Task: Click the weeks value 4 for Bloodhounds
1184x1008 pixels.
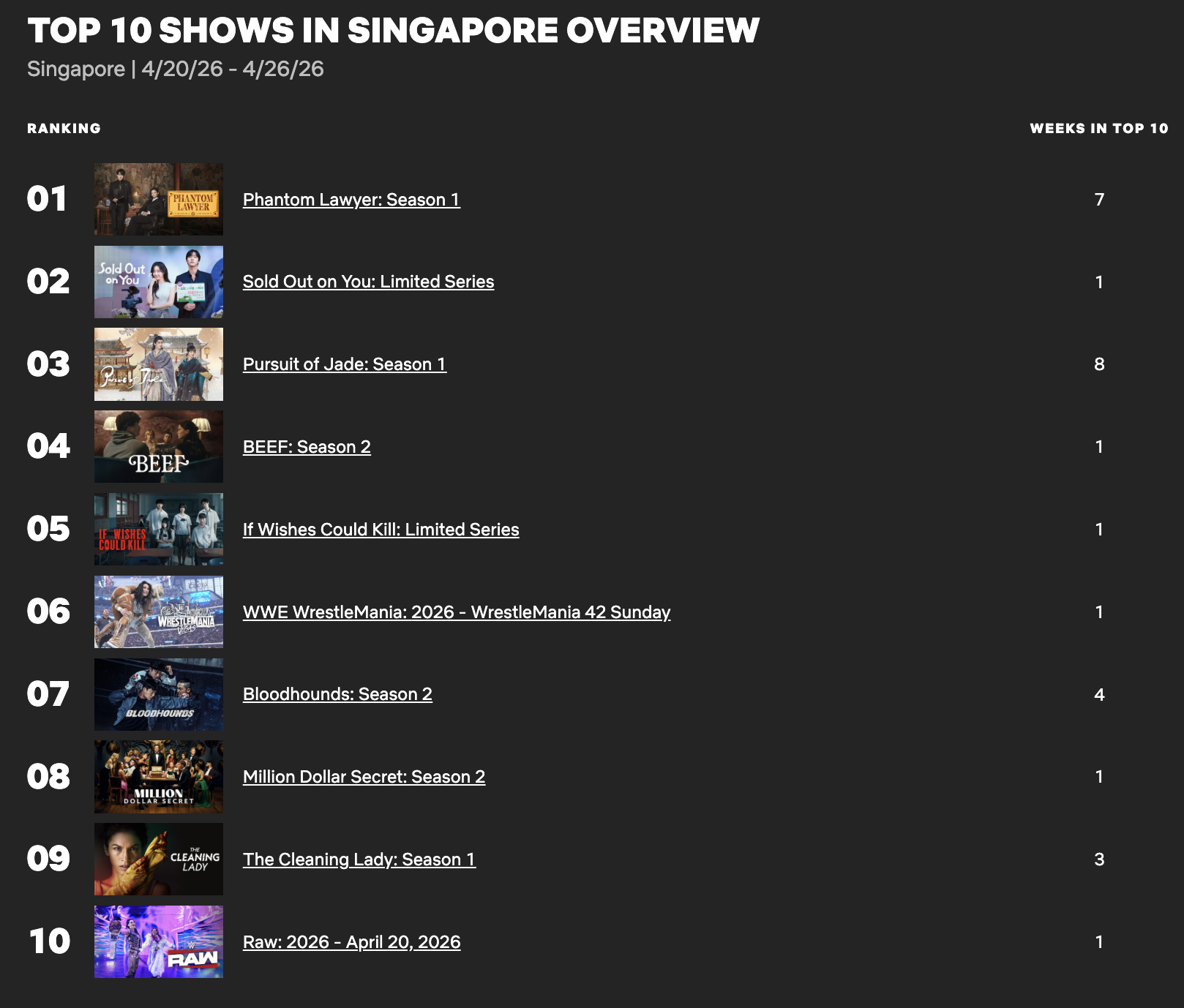Action: click(1099, 694)
